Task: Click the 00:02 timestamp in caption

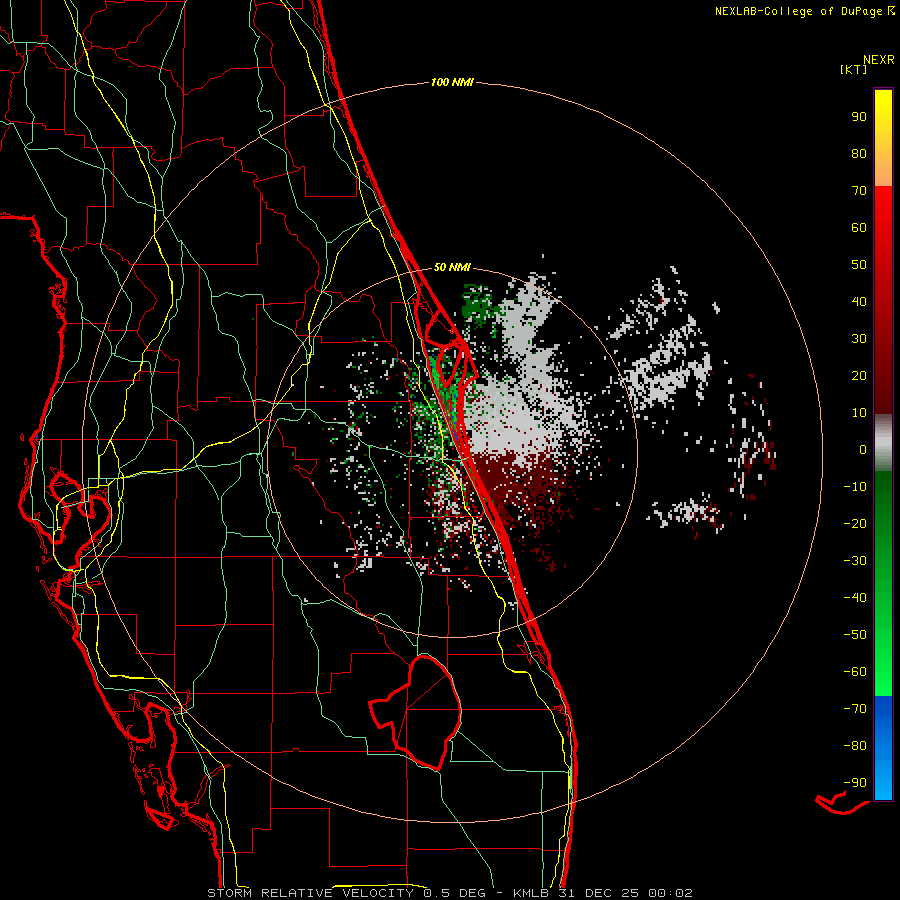Action: (x=669, y=893)
